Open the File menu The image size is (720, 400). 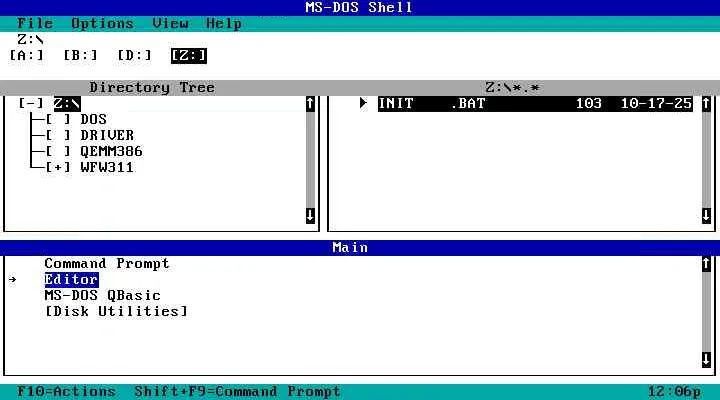35,23
